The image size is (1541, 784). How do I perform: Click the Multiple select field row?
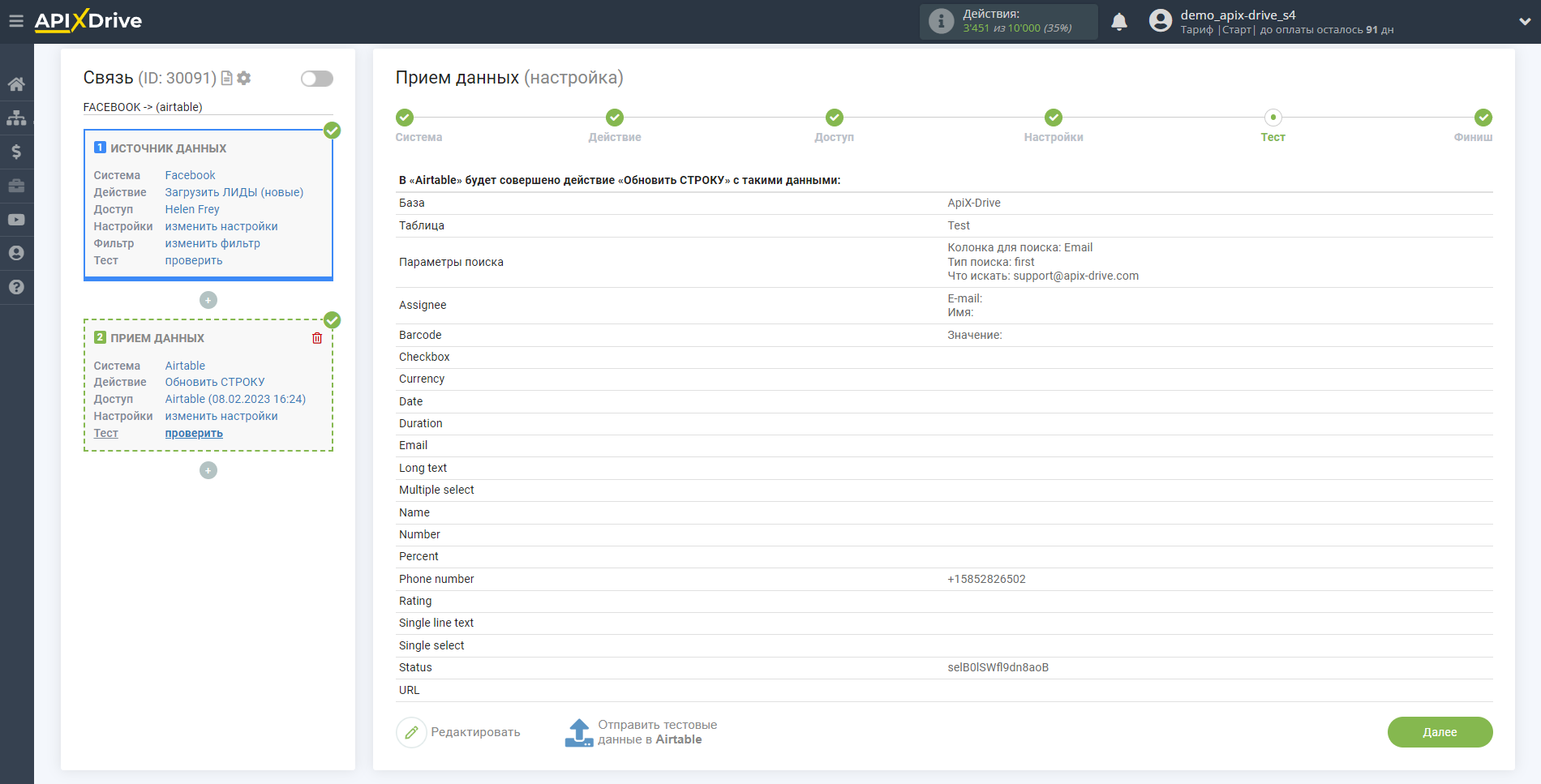coord(944,490)
